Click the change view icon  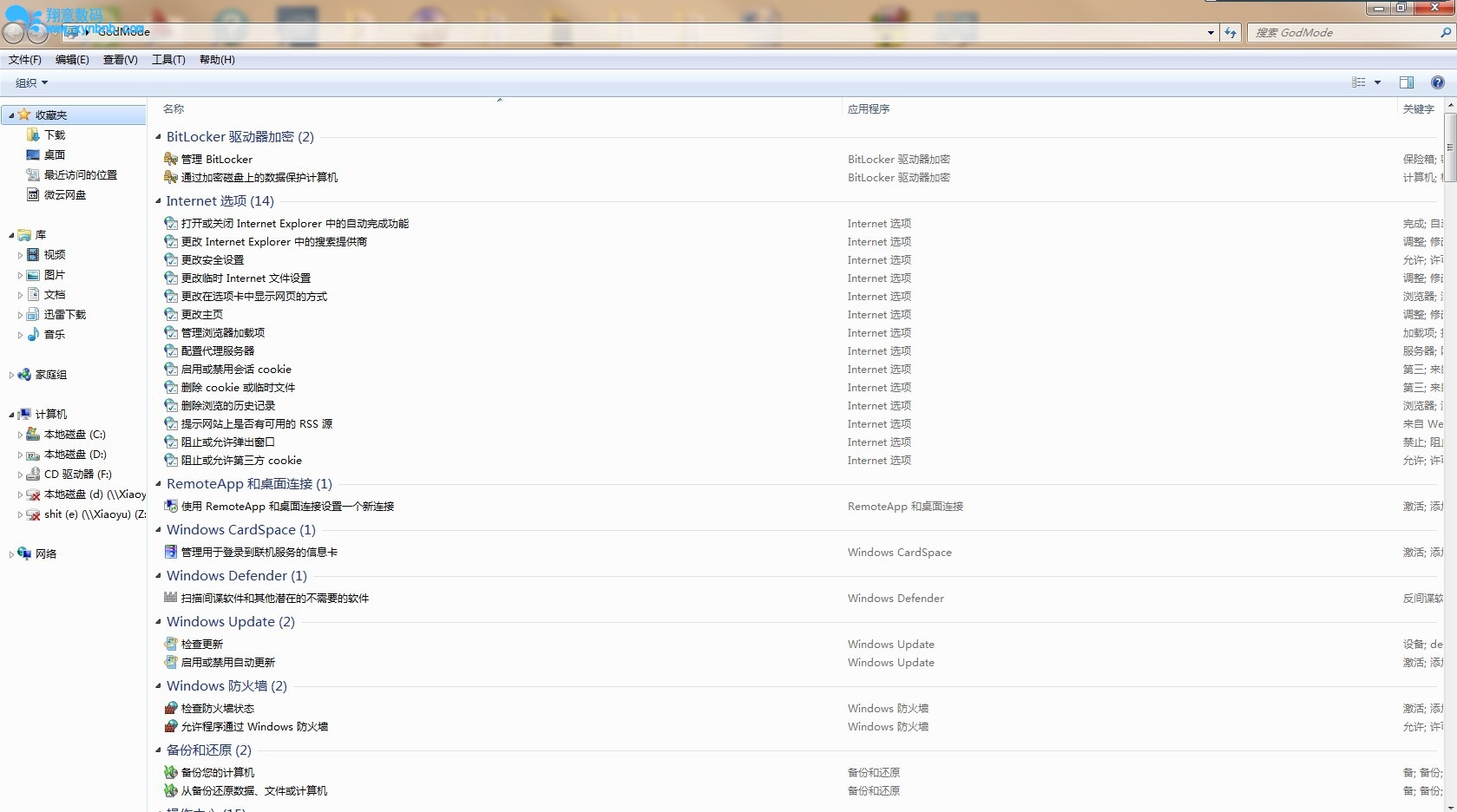point(1359,82)
